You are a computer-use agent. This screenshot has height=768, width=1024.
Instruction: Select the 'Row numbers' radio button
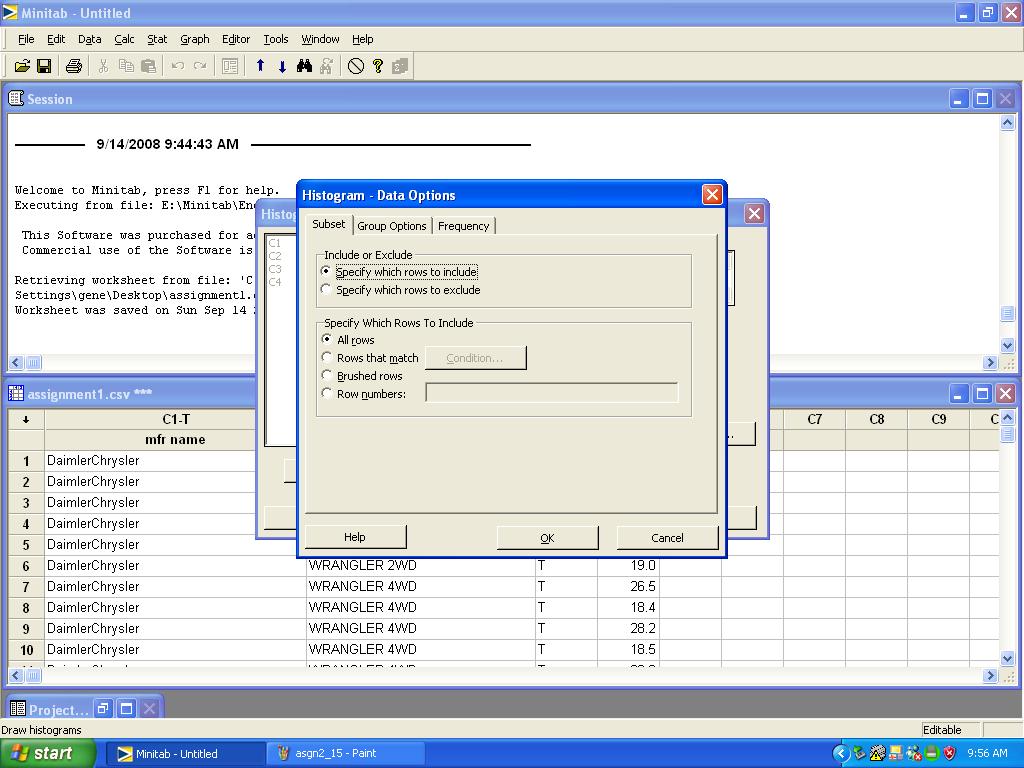pos(327,394)
